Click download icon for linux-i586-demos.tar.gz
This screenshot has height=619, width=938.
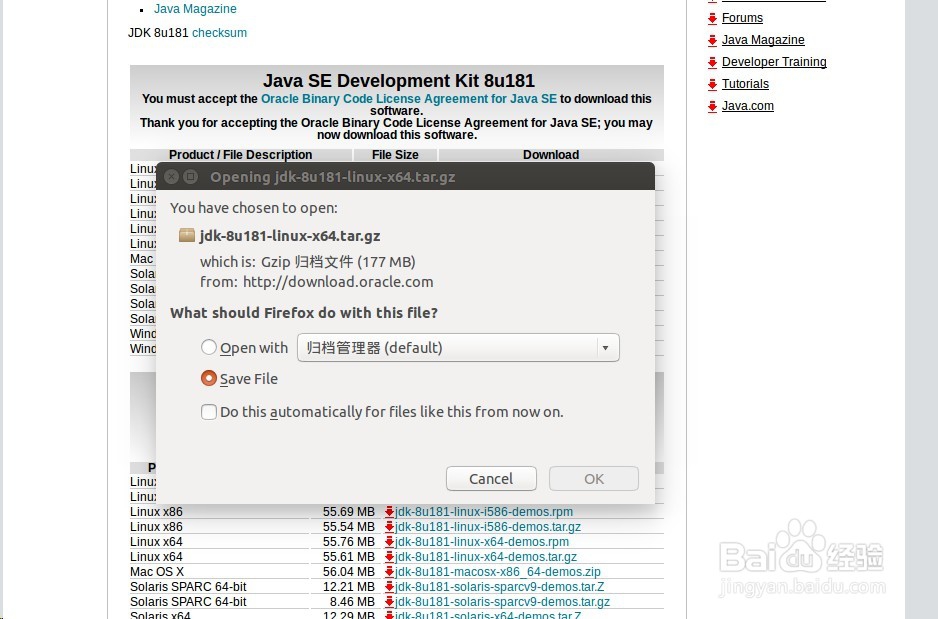click(389, 526)
